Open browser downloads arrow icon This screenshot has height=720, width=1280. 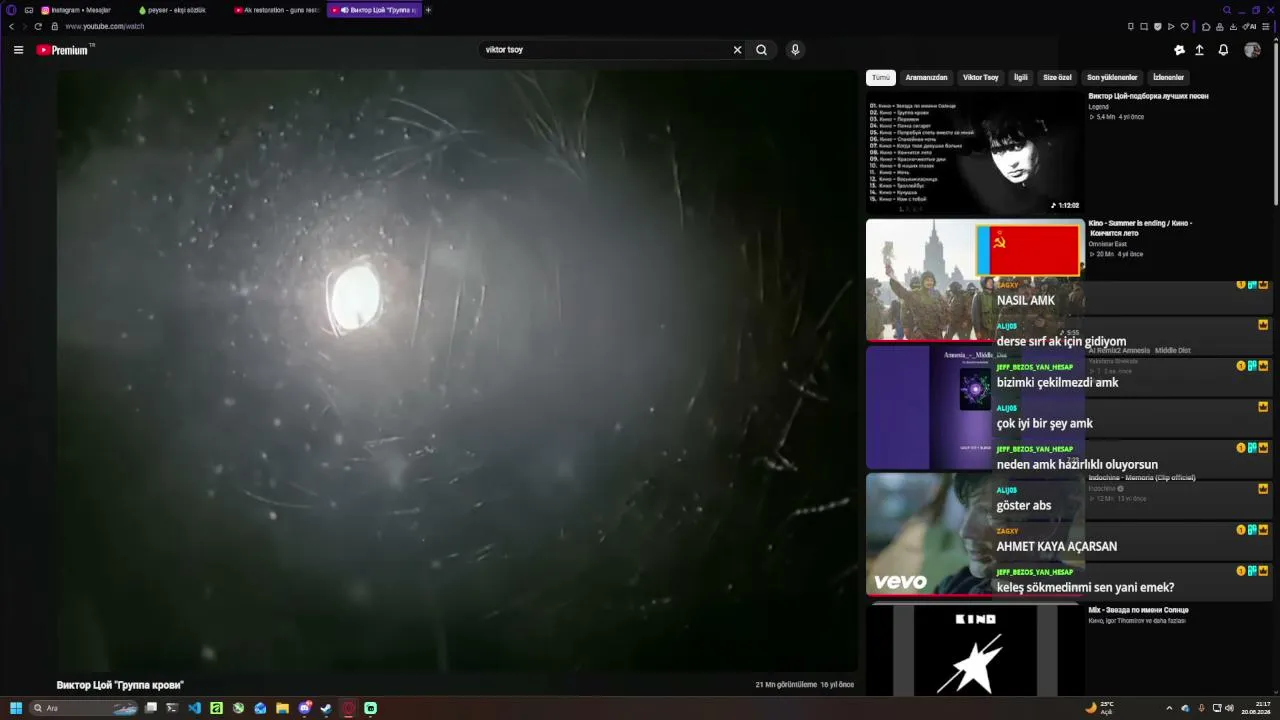pyautogui.click(x=1234, y=26)
